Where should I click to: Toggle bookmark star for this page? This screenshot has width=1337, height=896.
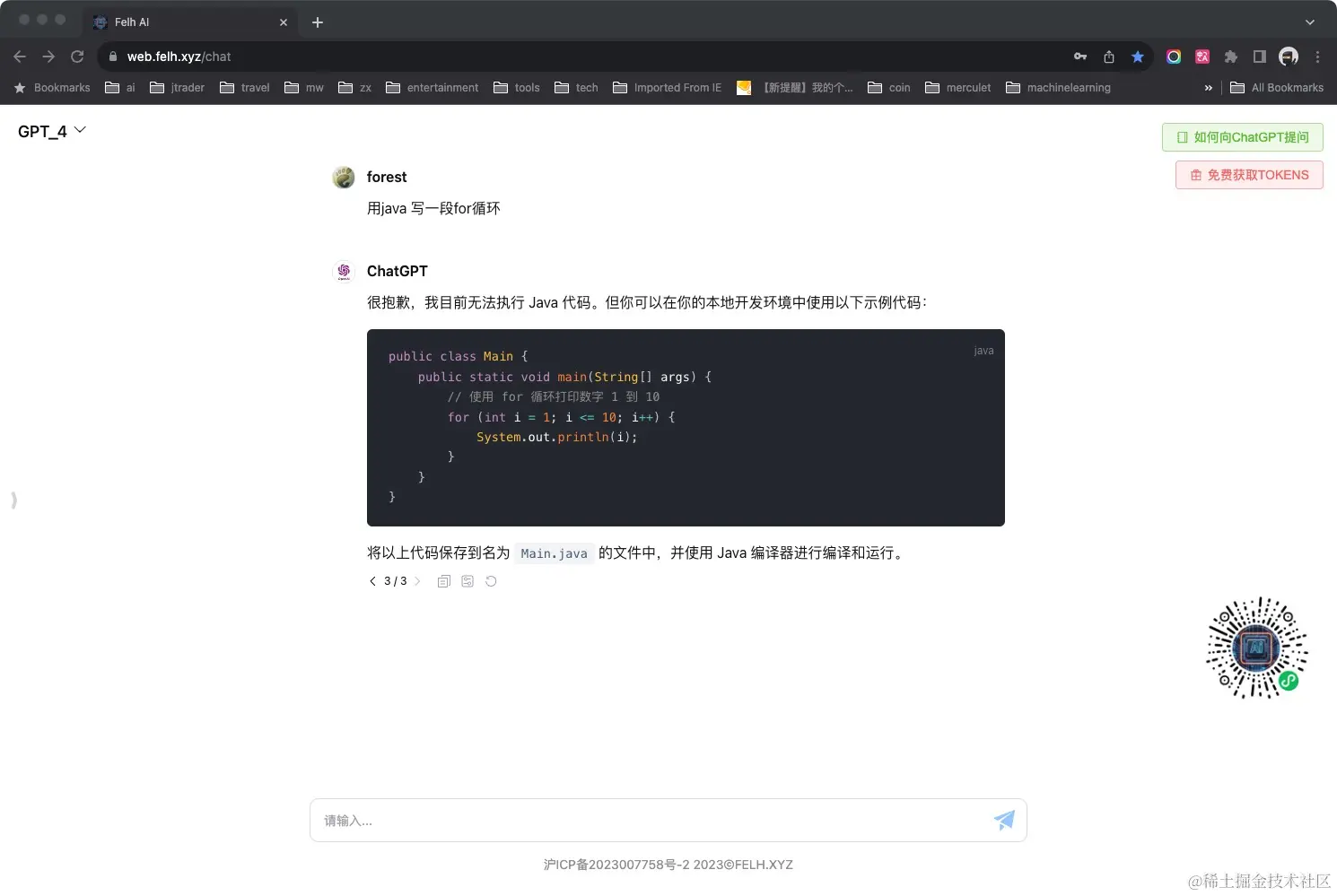[x=1138, y=57]
